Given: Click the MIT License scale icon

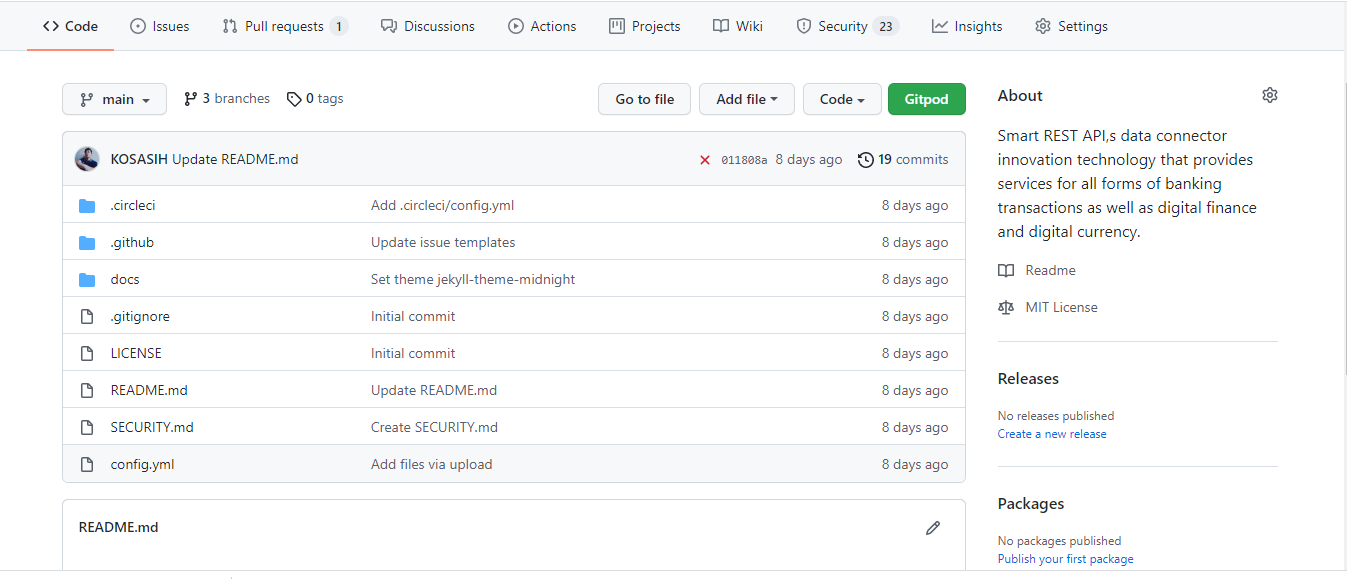Looking at the screenshot, I should tap(1006, 308).
